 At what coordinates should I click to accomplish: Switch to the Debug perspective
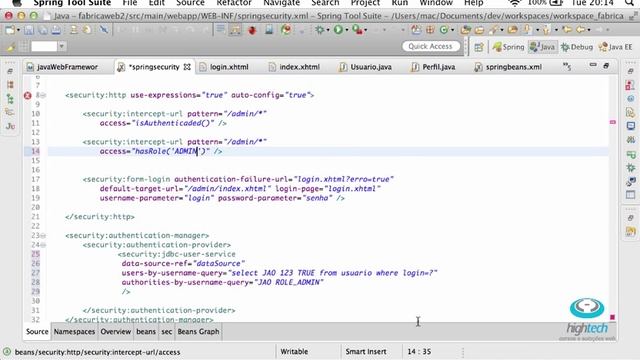(x=577, y=47)
